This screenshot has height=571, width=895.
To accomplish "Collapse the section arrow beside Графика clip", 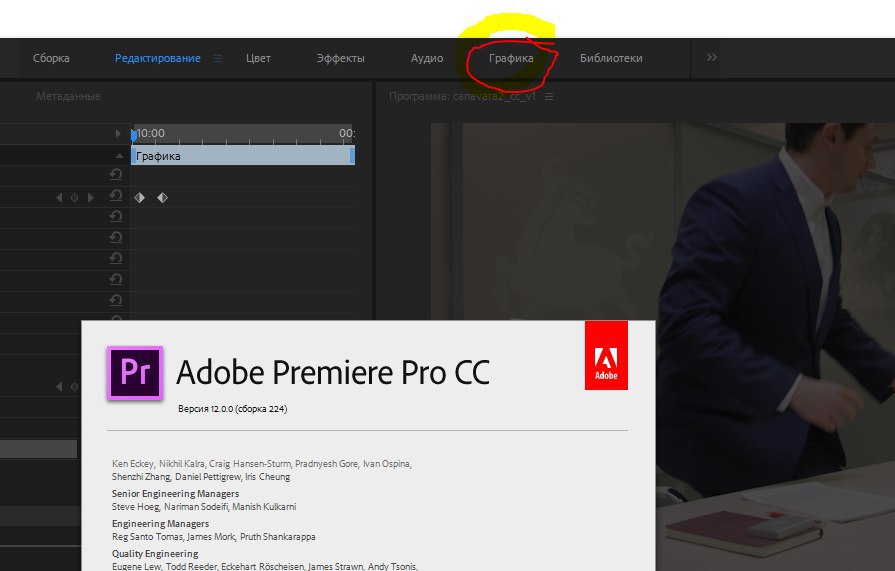I will point(119,155).
